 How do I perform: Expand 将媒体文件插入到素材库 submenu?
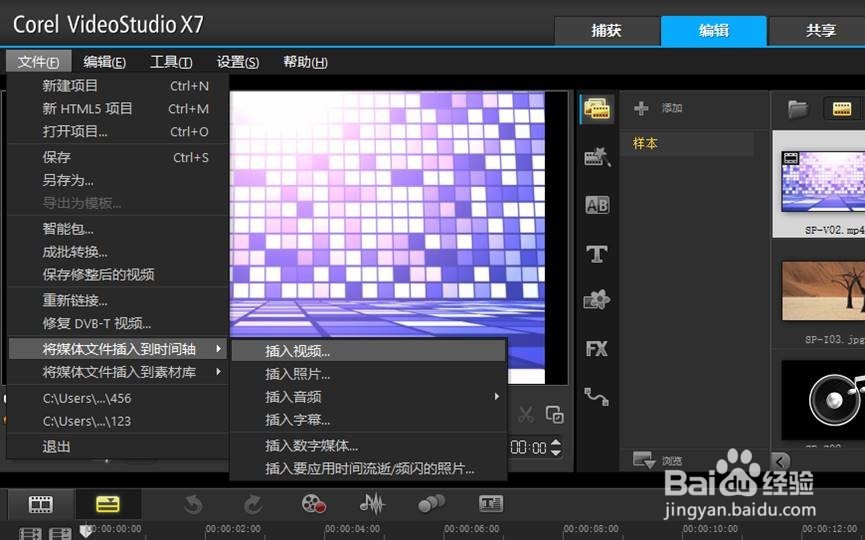(118, 372)
